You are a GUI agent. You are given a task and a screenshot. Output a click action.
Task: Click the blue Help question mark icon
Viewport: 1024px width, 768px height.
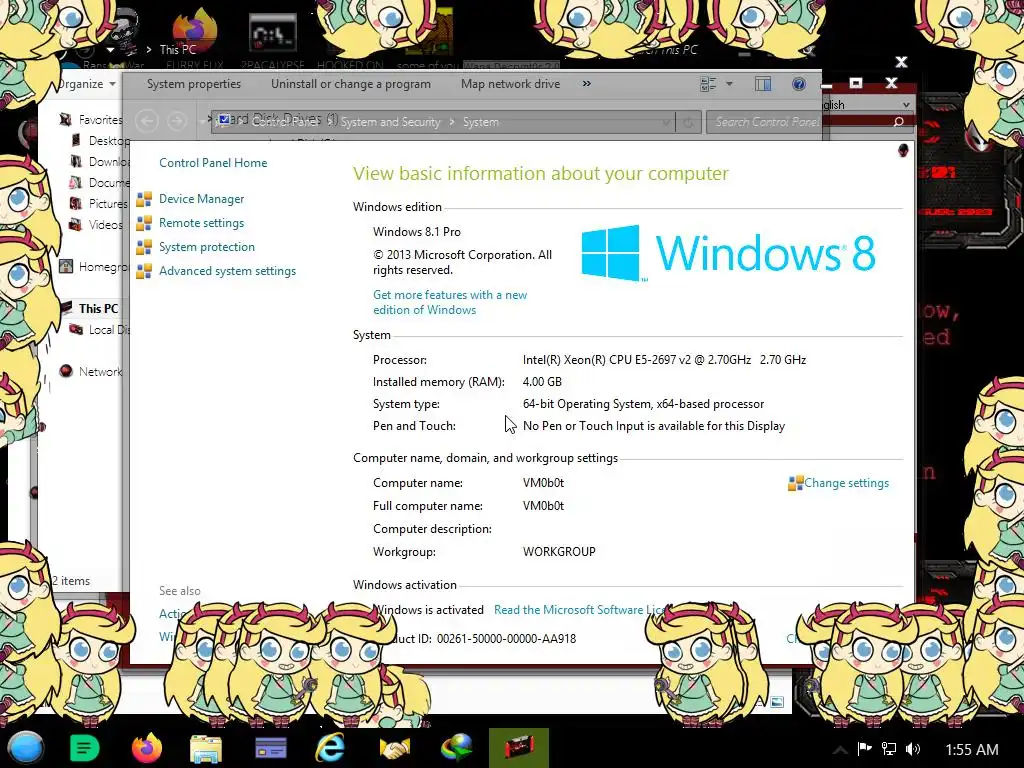pyautogui.click(x=798, y=84)
